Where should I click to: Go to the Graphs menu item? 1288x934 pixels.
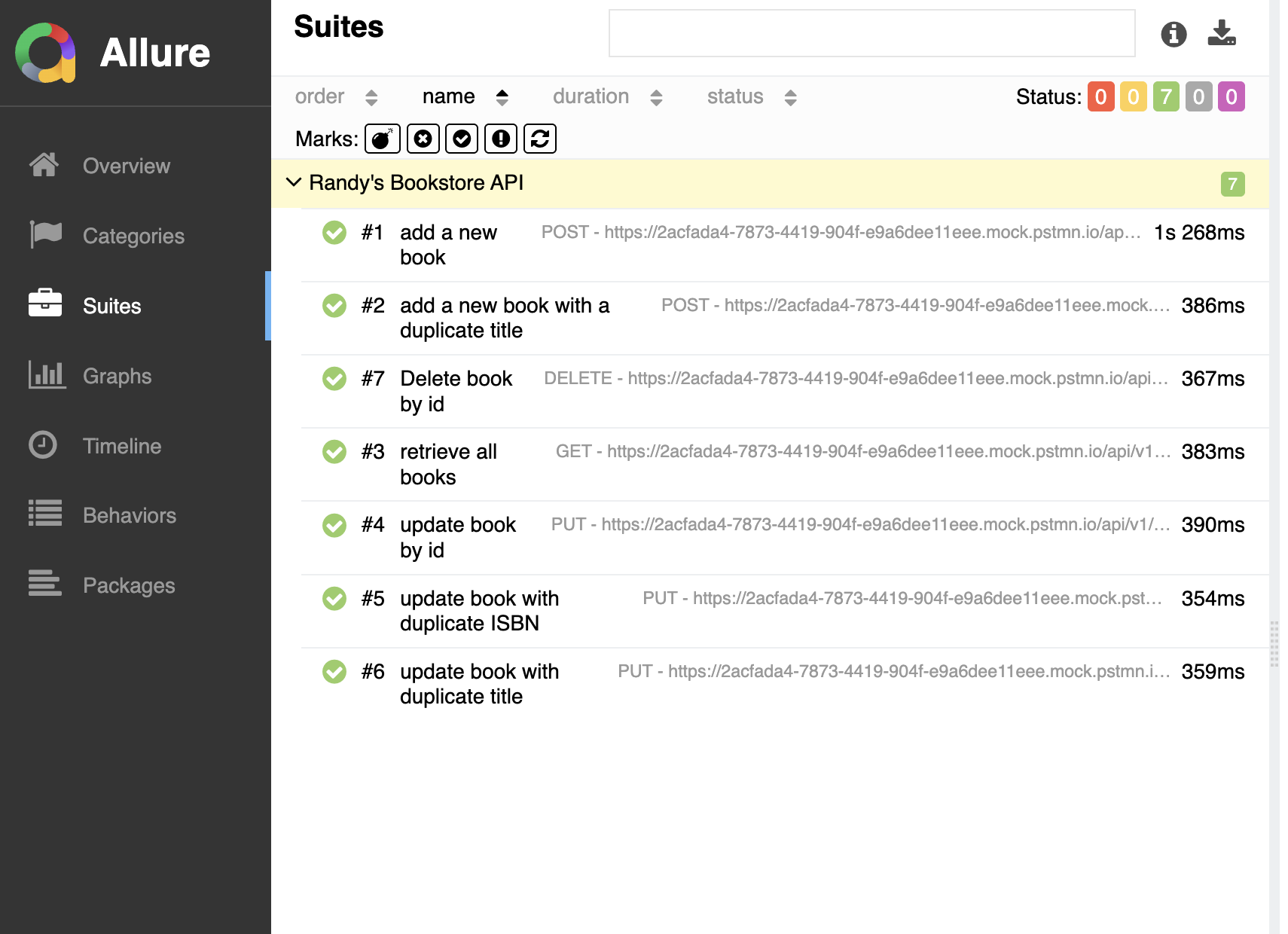coord(117,376)
